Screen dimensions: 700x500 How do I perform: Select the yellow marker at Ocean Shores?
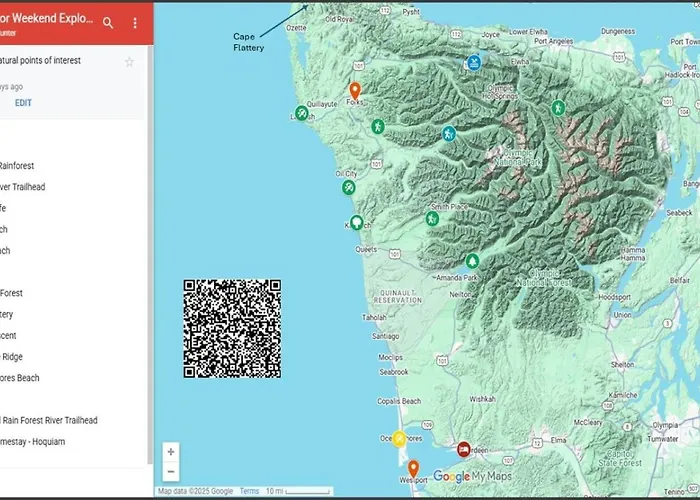coord(399,439)
